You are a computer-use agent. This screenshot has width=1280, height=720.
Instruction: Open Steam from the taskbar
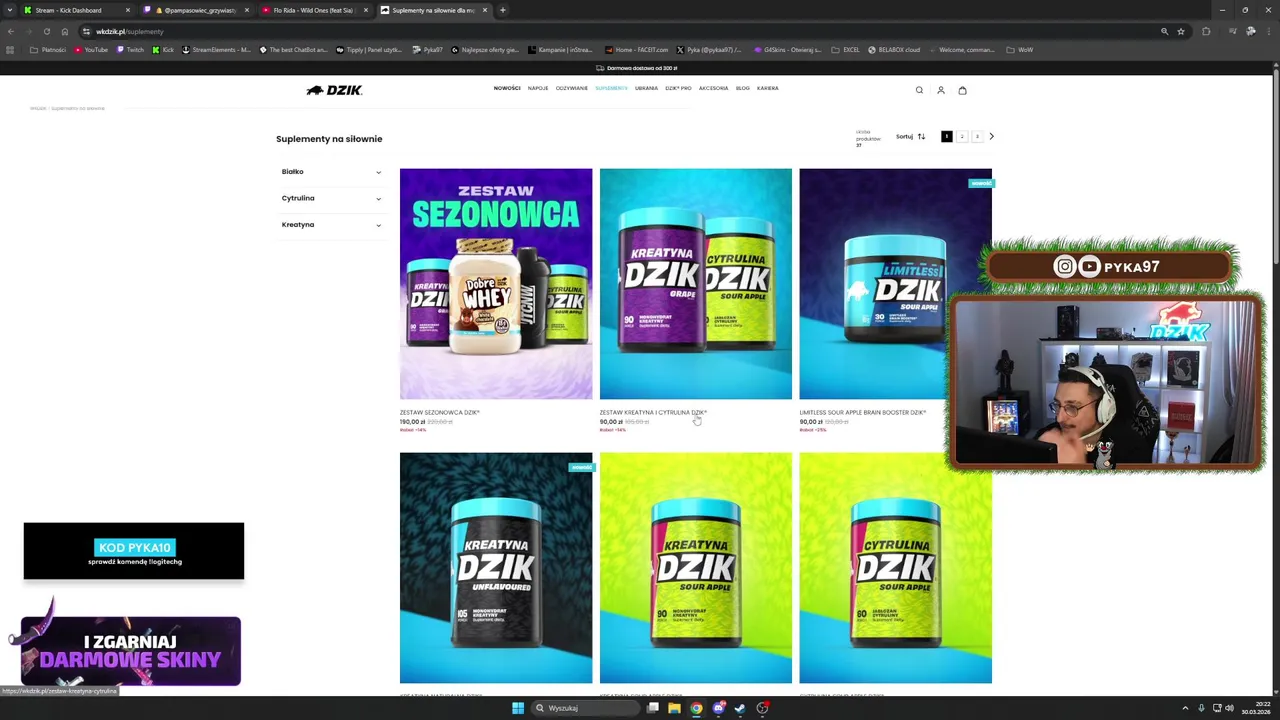coord(740,708)
